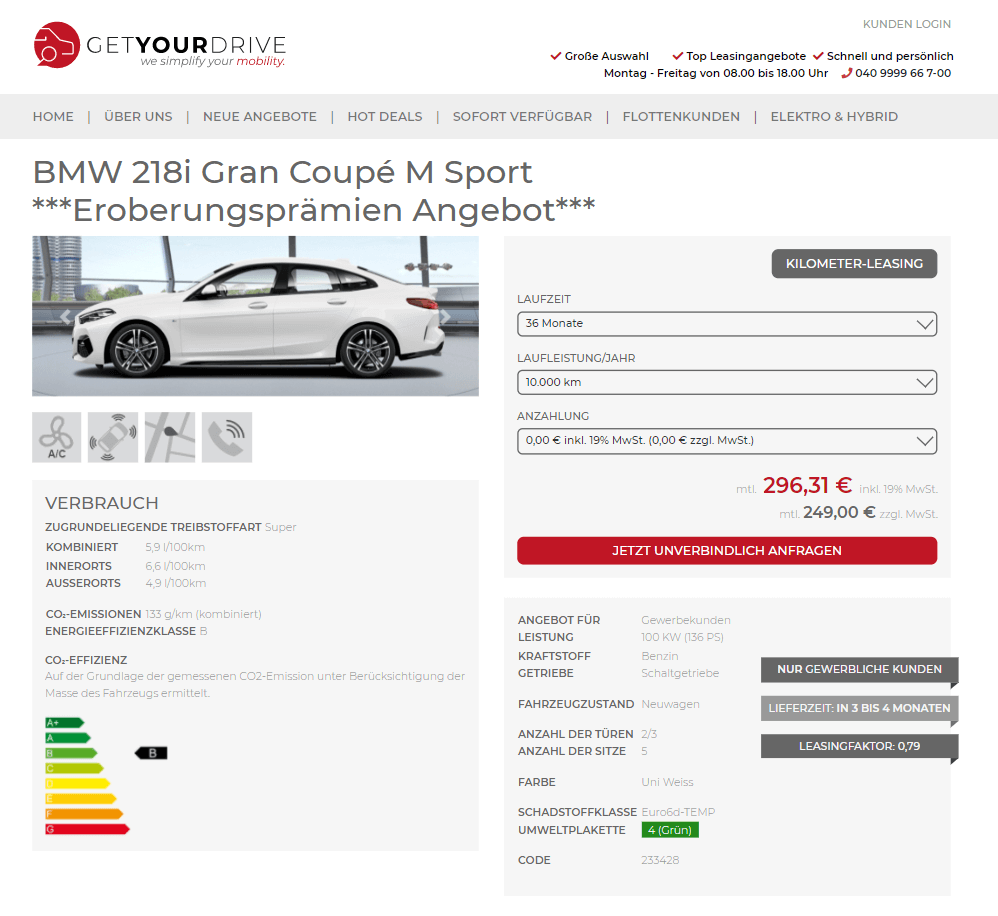This screenshot has height=916, width=998.
Task: Click the 249,00 € net price
Action: click(839, 512)
